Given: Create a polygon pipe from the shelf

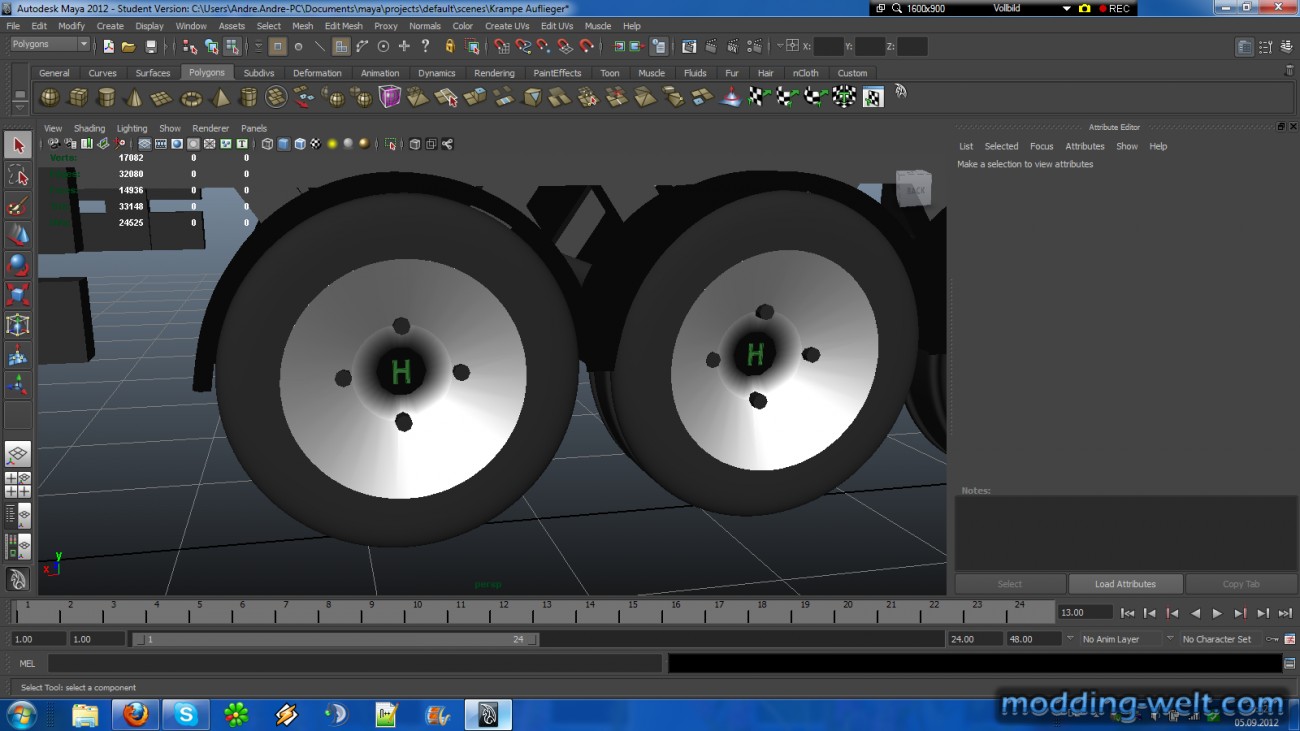Looking at the screenshot, I should tap(248, 97).
